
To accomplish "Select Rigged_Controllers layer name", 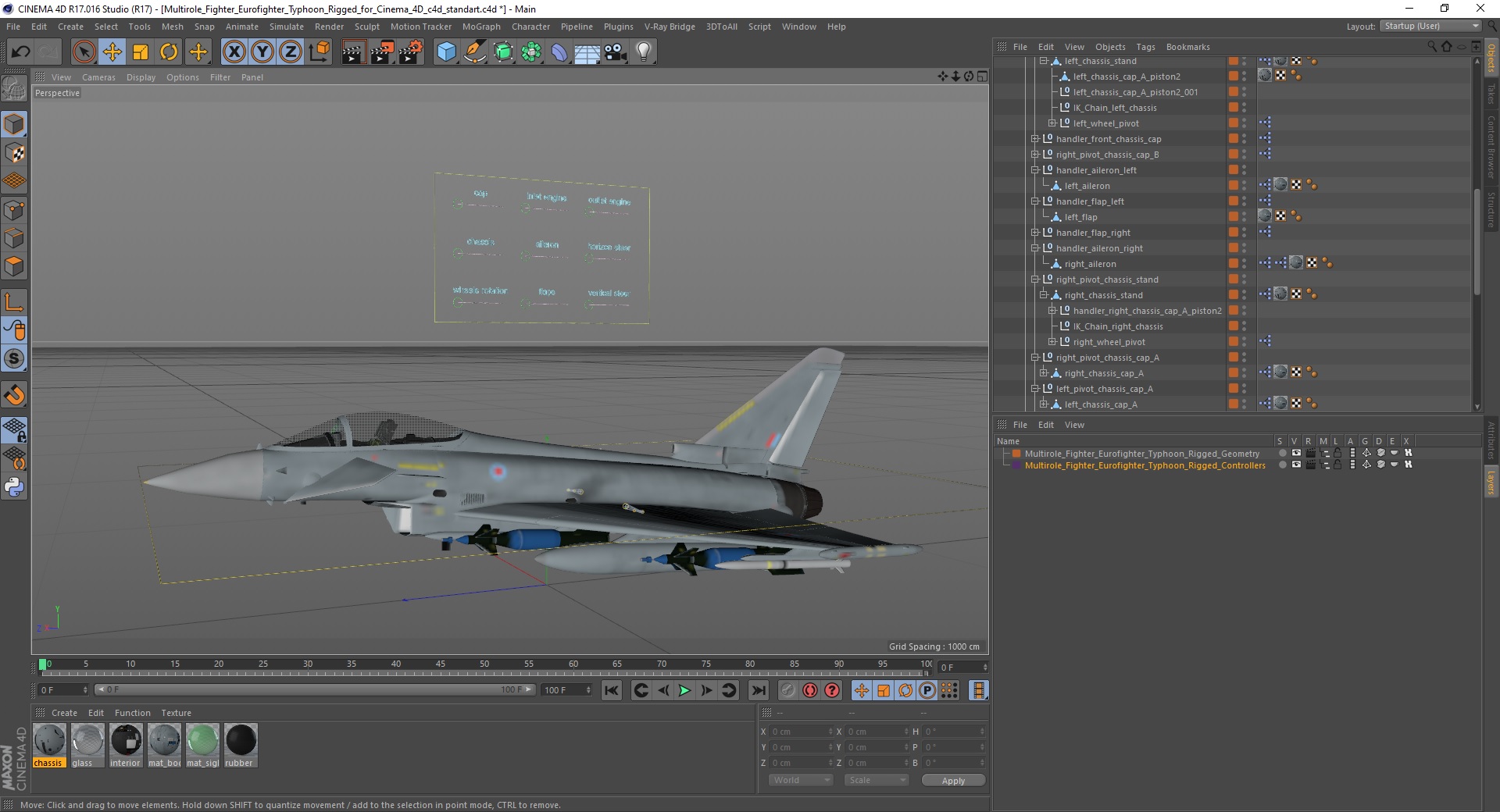I will [x=1145, y=465].
